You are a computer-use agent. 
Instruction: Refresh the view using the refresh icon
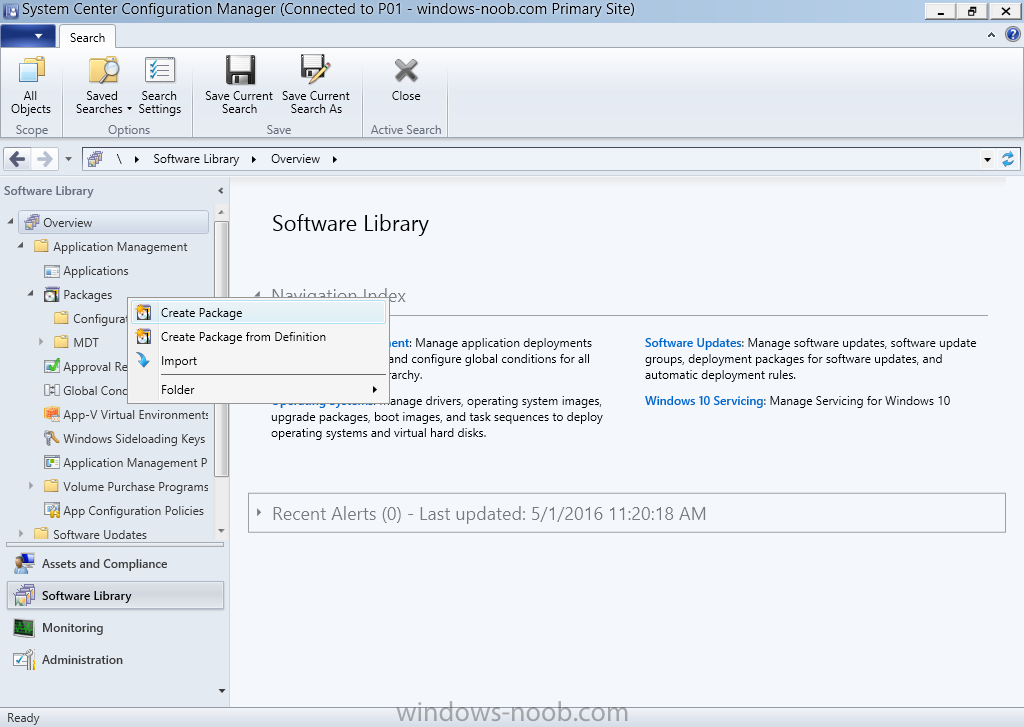1008,159
